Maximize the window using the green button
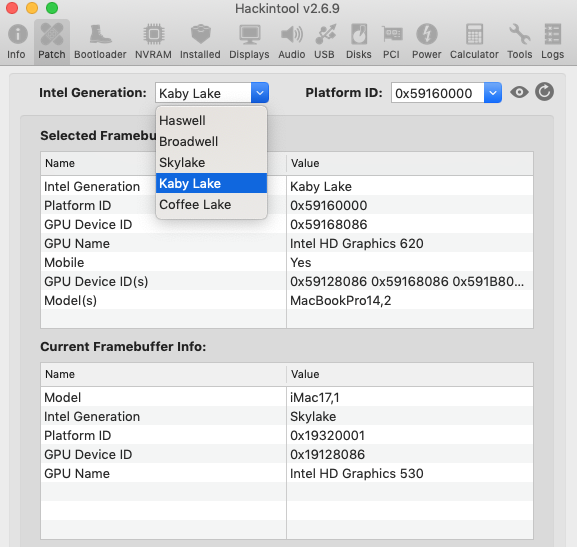Viewport: 577px width, 547px height. [x=52, y=8]
